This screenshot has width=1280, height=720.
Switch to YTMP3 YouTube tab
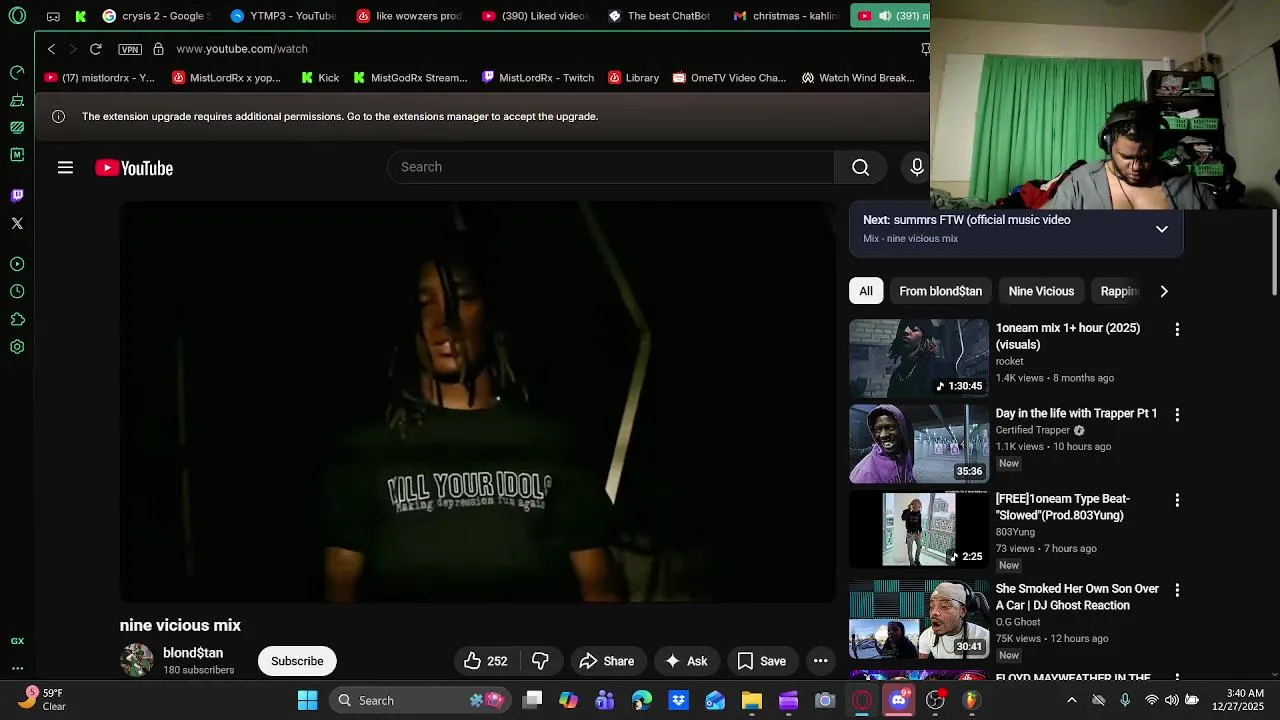click(284, 16)
